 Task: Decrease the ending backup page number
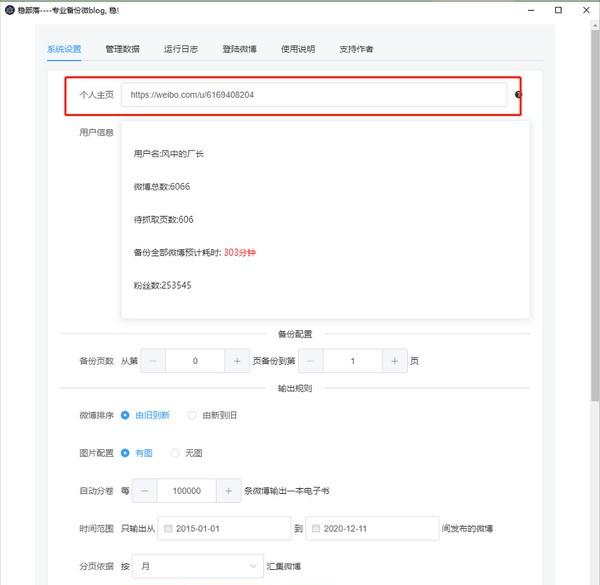click(310, 361)
